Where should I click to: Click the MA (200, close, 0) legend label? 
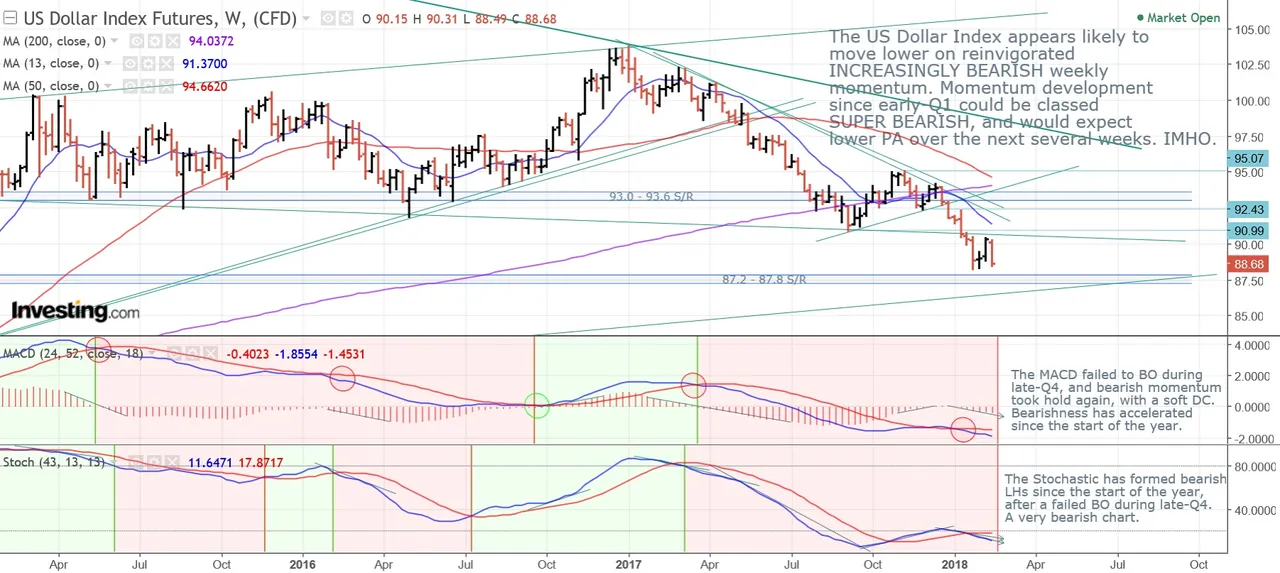[x=54, y=41]
